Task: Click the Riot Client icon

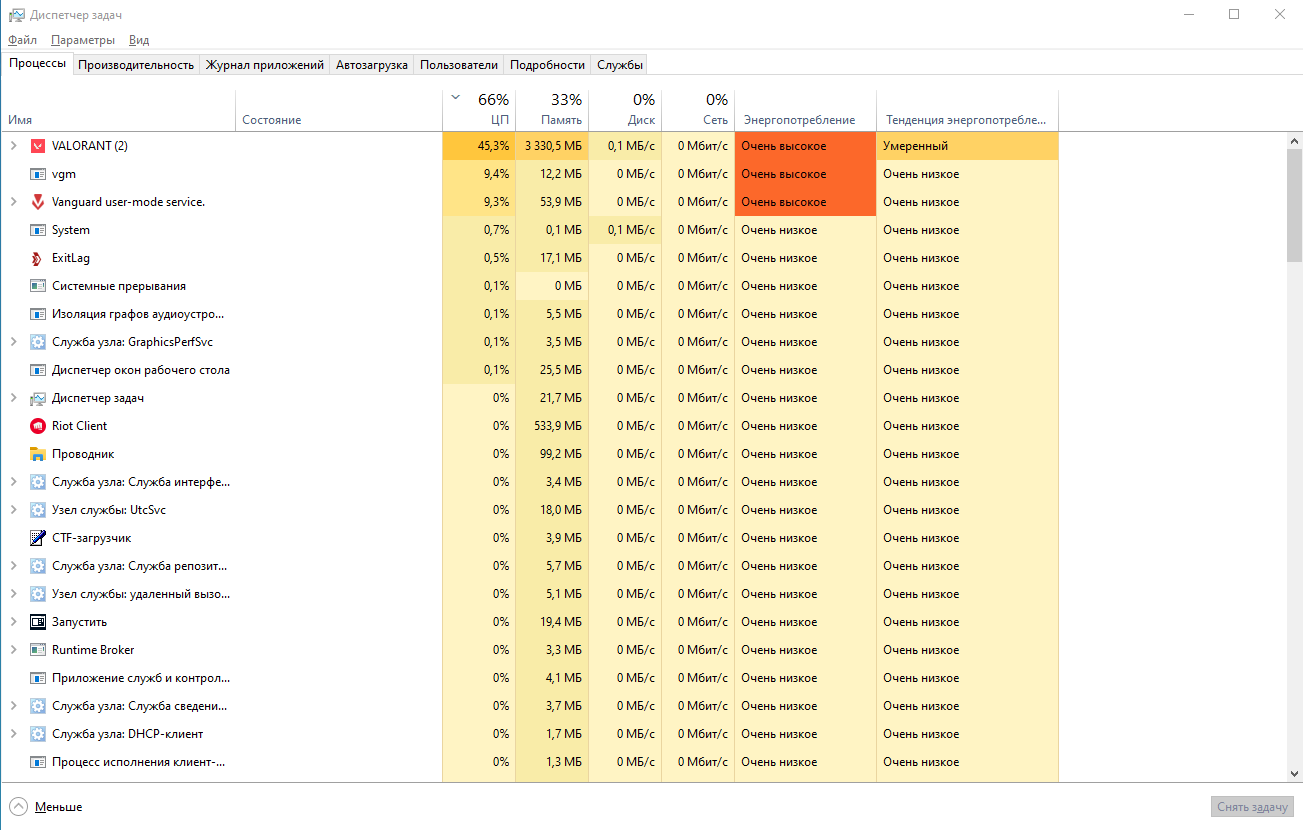Action: (x=38, y=426)
